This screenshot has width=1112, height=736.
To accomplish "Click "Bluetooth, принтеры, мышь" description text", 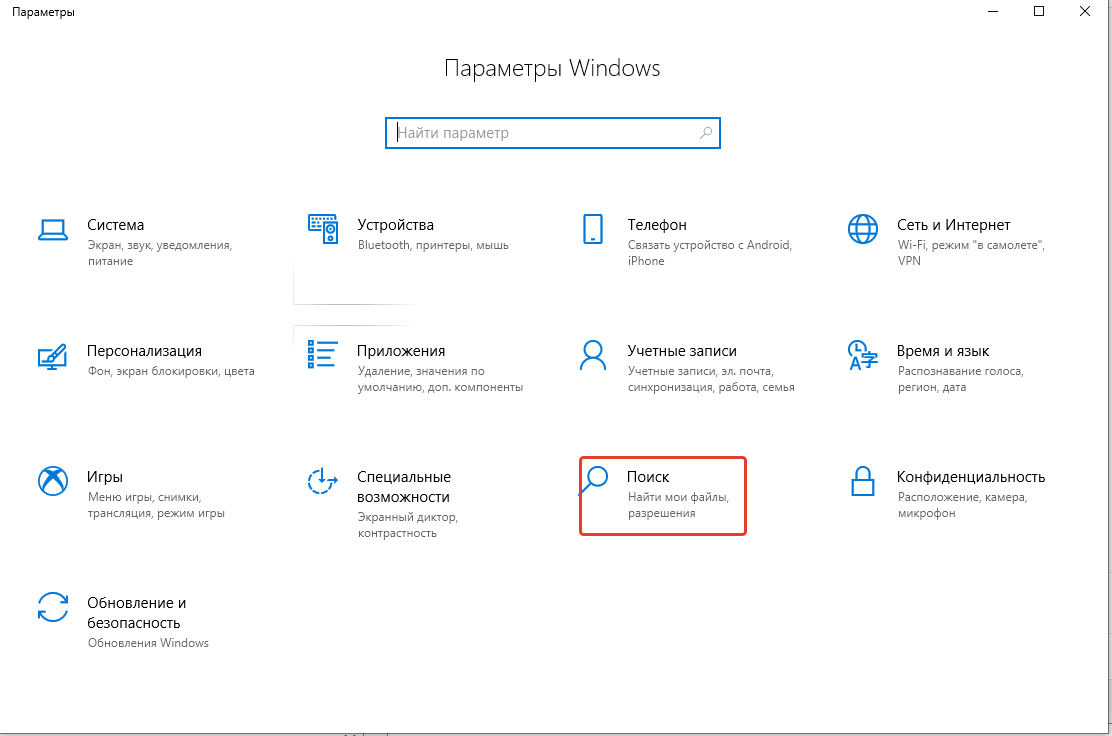I will pyautogui.click(x=433, y=245).
